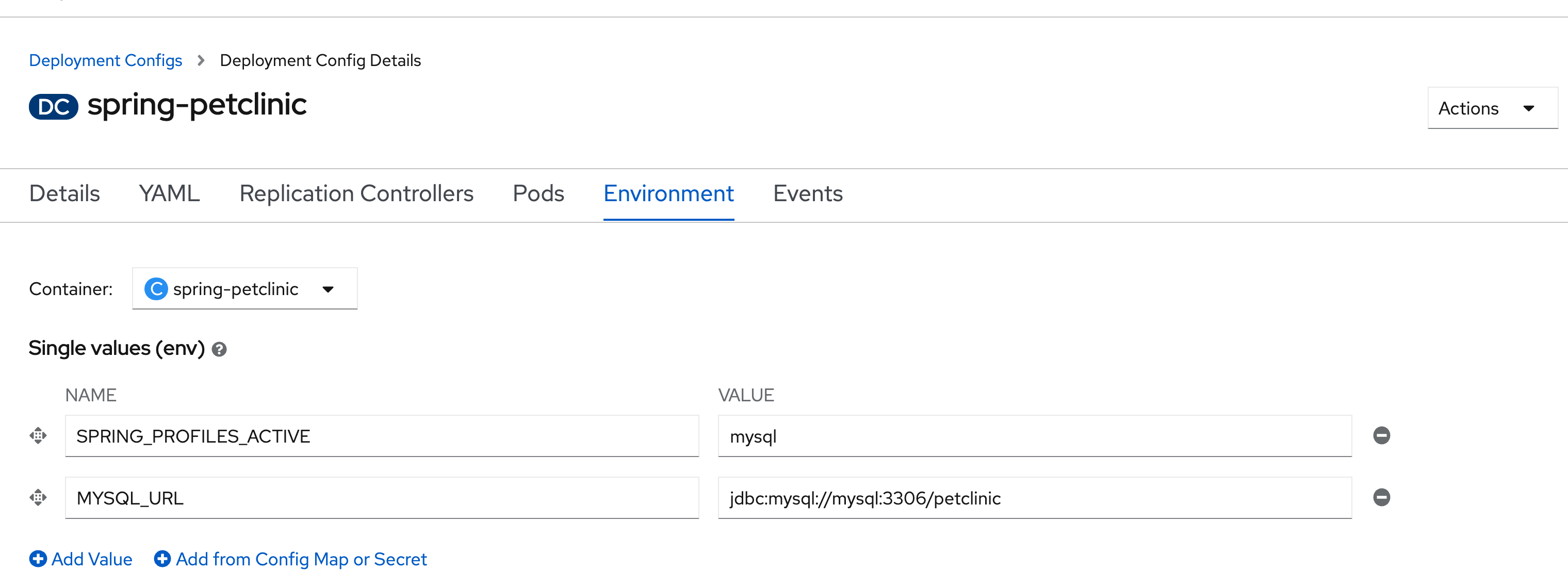Click the help icon beside Single values (env)

pyautogui.click(x=219, y=349)
